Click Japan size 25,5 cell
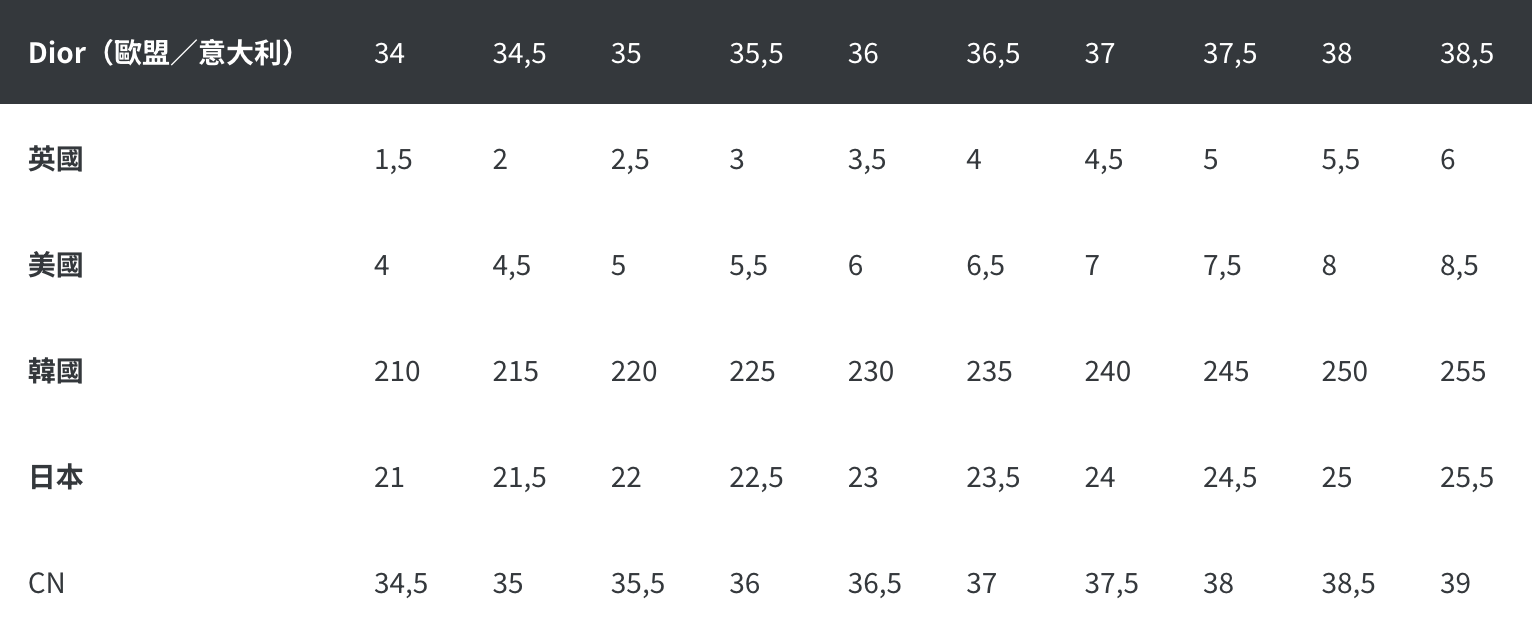The width and height of the screenshot is (1532, 632). (1467, 478)
